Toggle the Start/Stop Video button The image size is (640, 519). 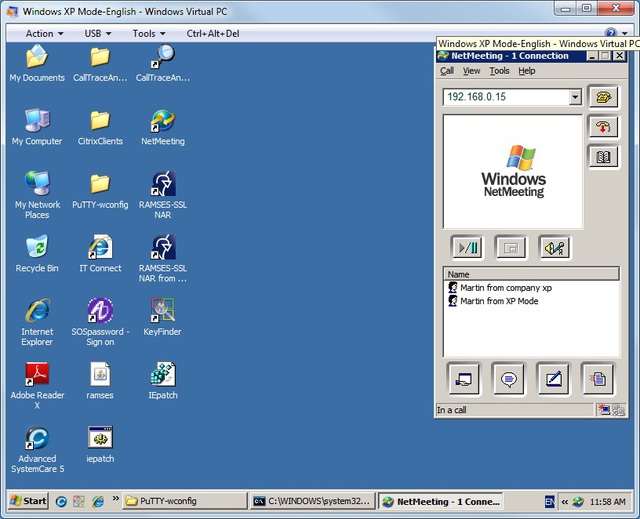468,247
